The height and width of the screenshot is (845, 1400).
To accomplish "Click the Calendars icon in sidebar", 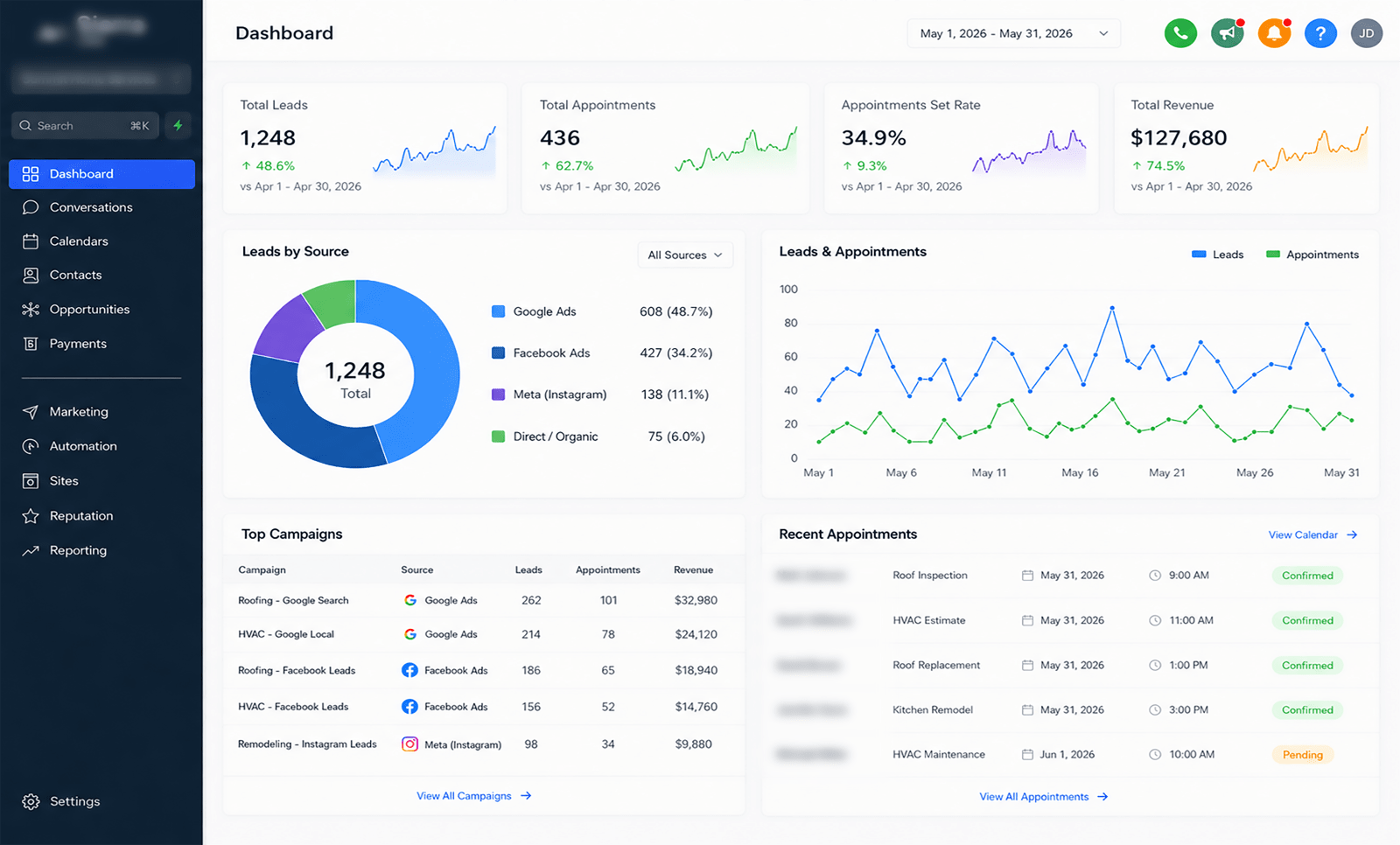I will [x=31, y=241].
